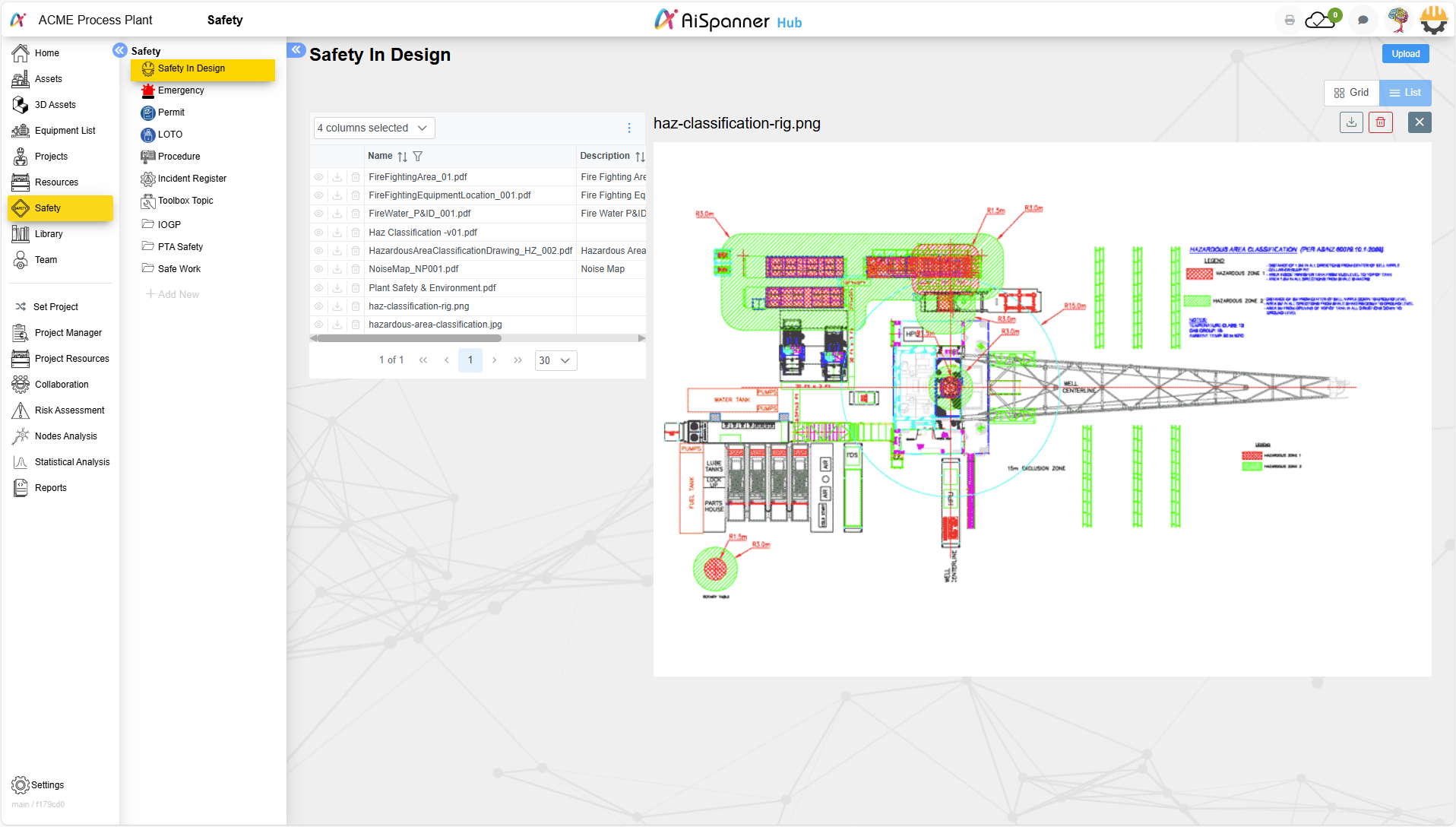Delete the previewed image with red trash icon
Screen dimensions: 1456x827
pos(1380,122)
